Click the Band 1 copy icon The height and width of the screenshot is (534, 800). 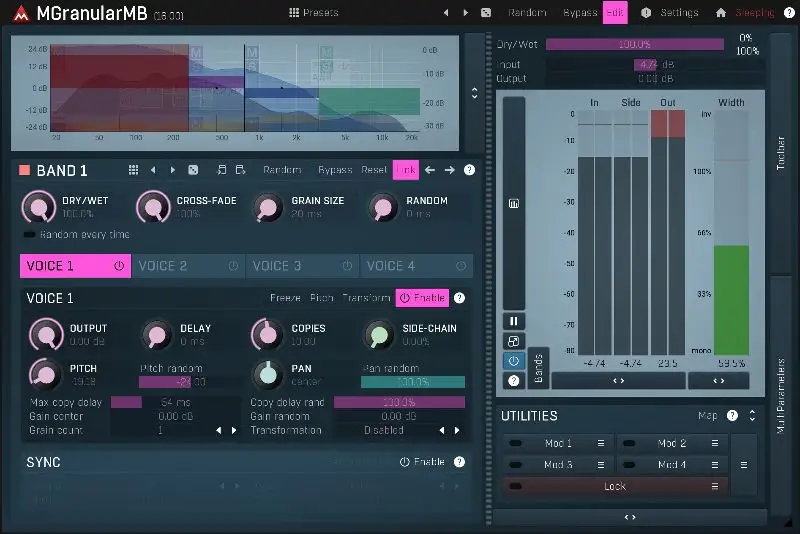[222, 170]
